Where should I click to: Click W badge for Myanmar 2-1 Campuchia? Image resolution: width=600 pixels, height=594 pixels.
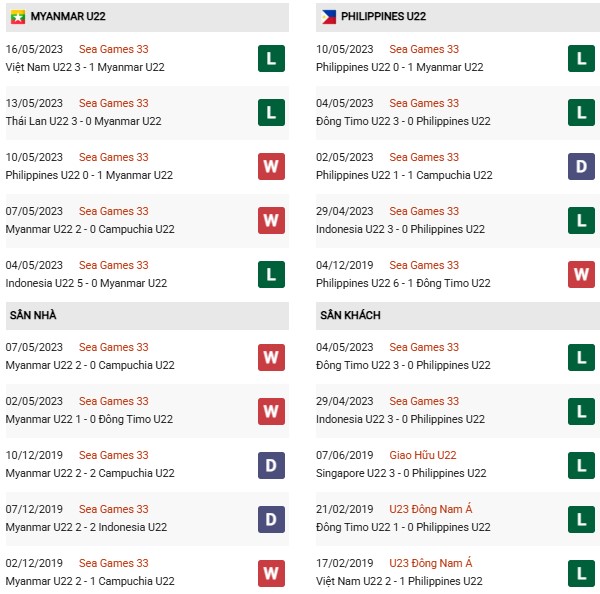tap(270, 572)
